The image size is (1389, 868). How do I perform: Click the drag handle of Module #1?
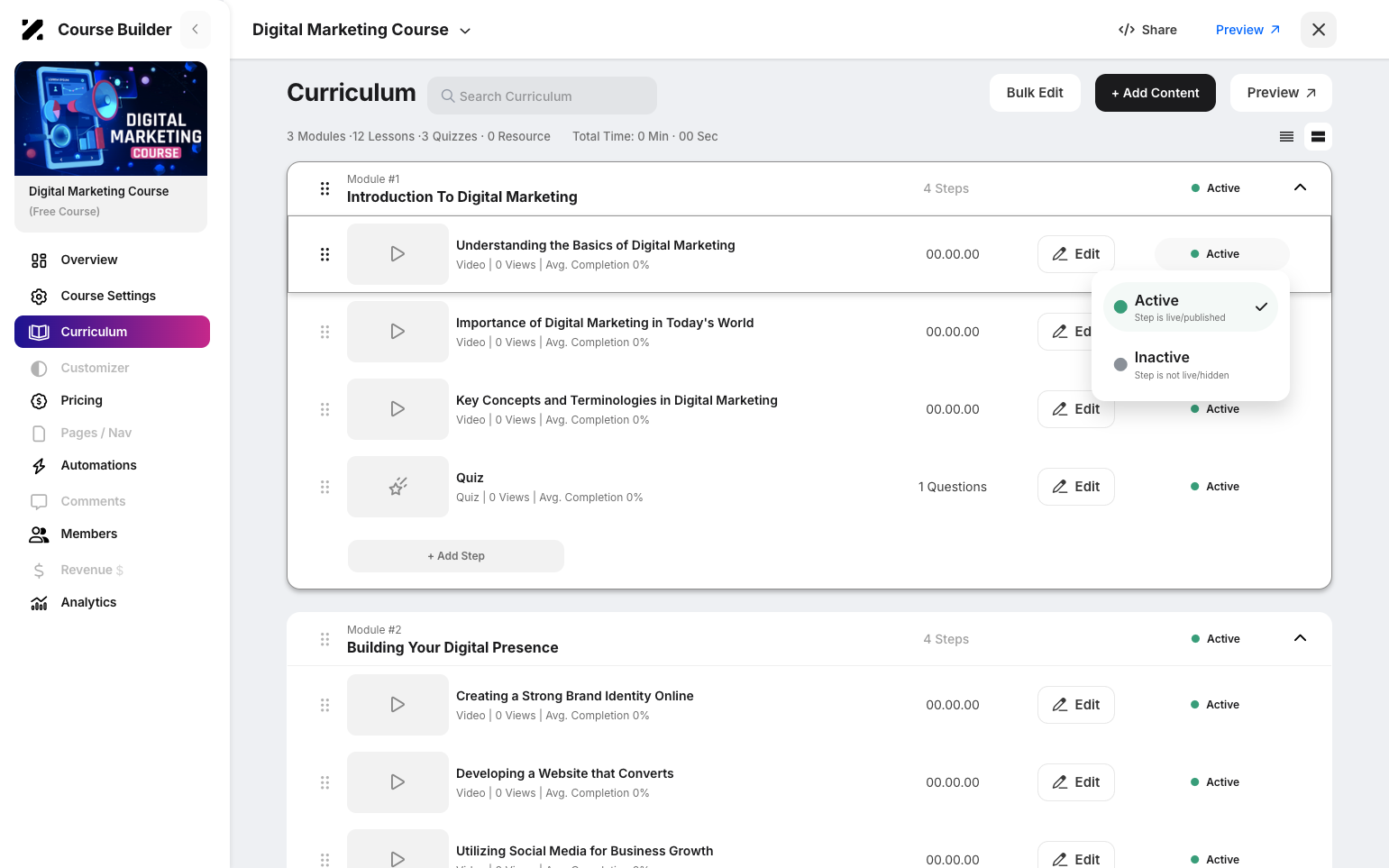[x=324, y=188]
